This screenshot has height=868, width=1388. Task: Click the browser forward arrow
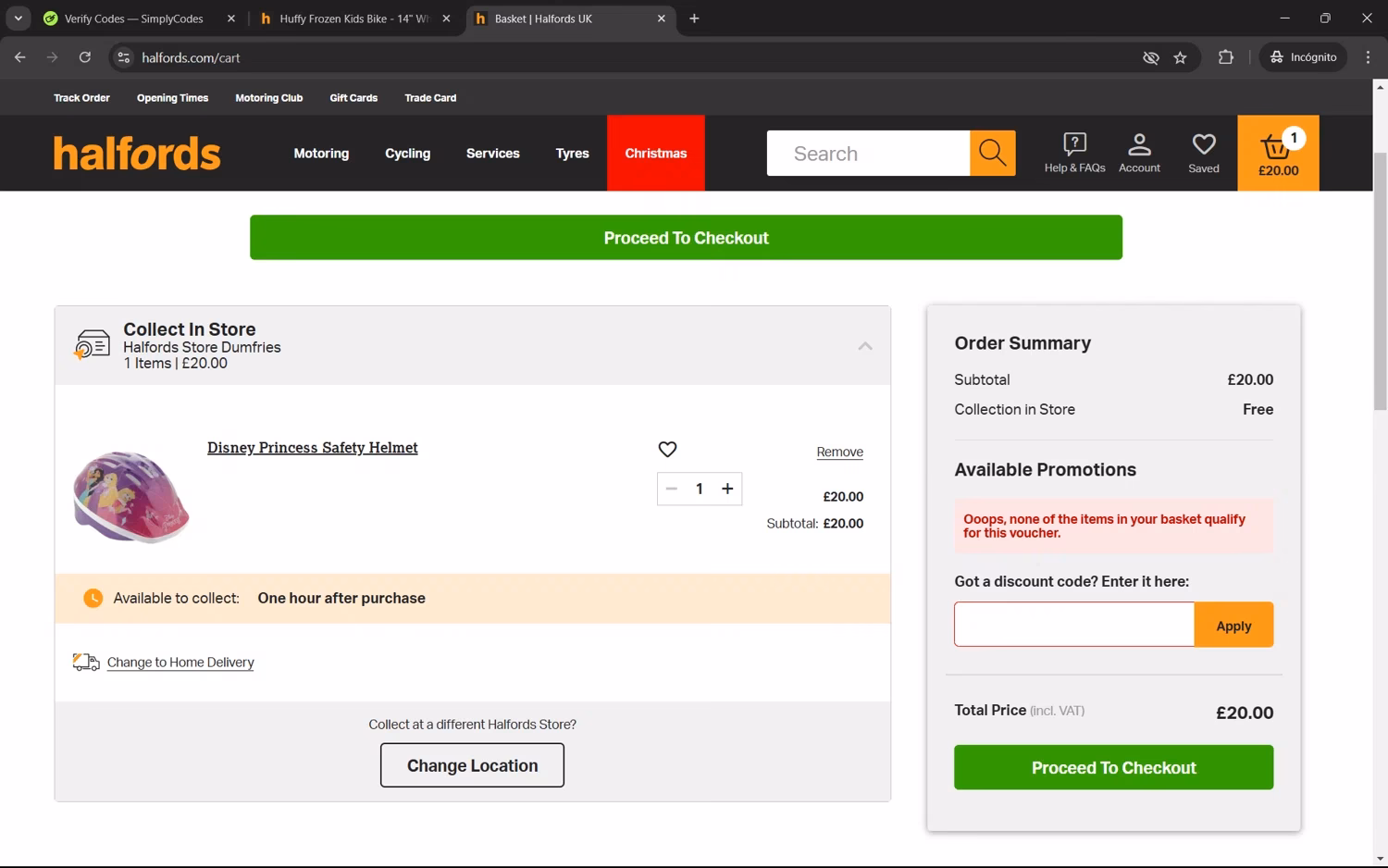[x=52, y=57]
